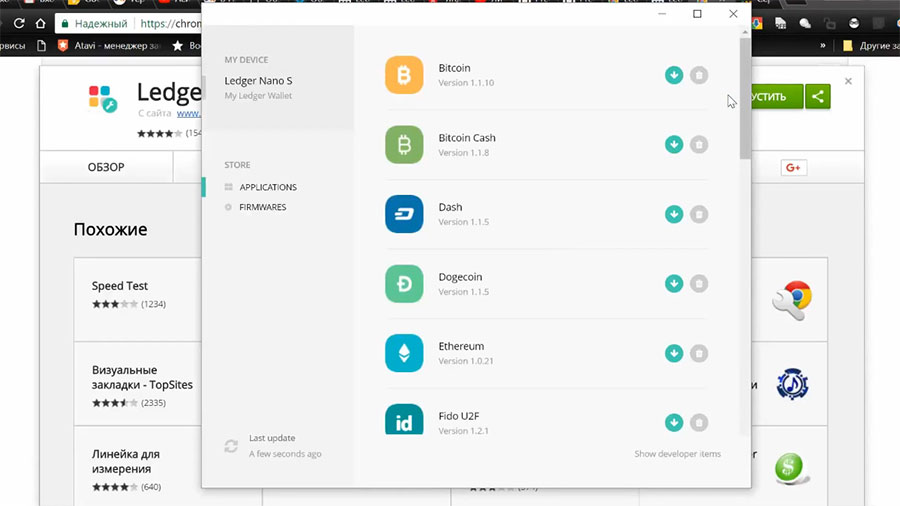Click the Dogecoin logo icon
The image size is (900, 506).
(404, 283)
